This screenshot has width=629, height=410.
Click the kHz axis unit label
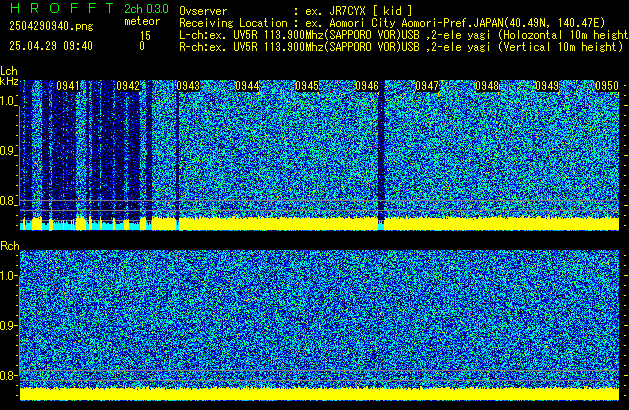tap(9, 81)
